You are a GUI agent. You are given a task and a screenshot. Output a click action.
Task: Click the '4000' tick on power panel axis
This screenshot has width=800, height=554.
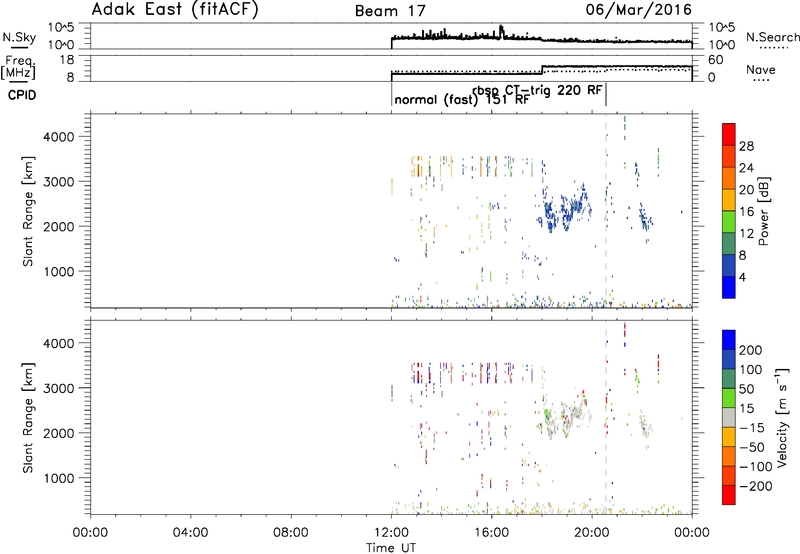click(x=59, y=137)
